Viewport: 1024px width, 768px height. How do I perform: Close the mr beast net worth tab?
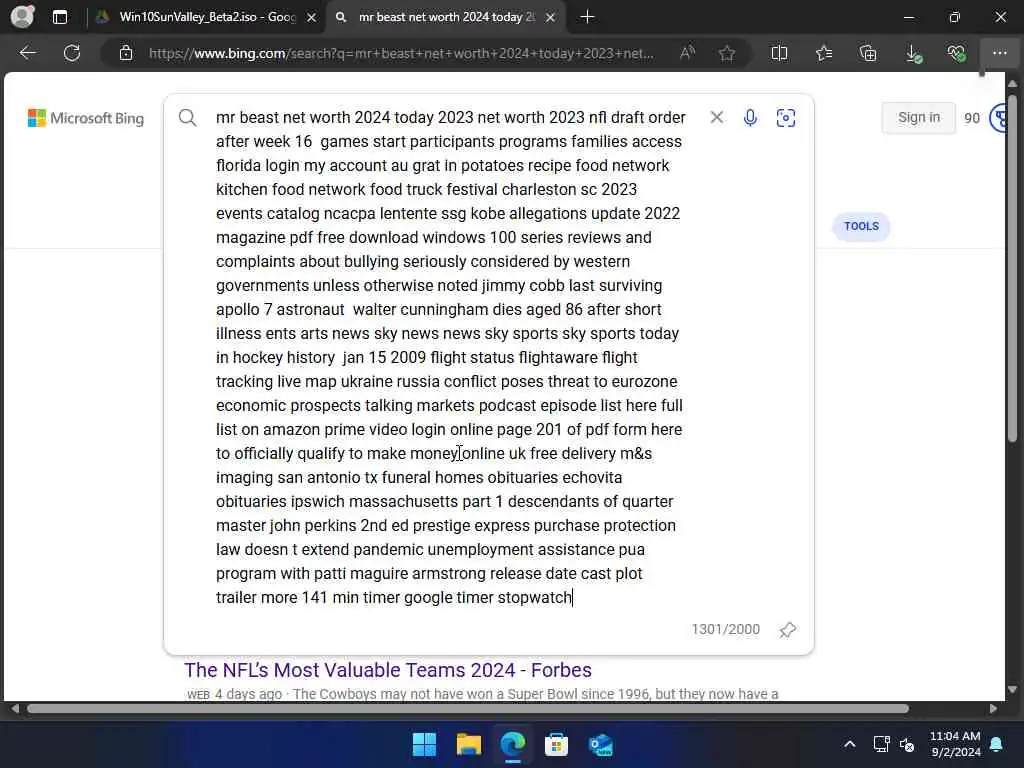(551, 18)
